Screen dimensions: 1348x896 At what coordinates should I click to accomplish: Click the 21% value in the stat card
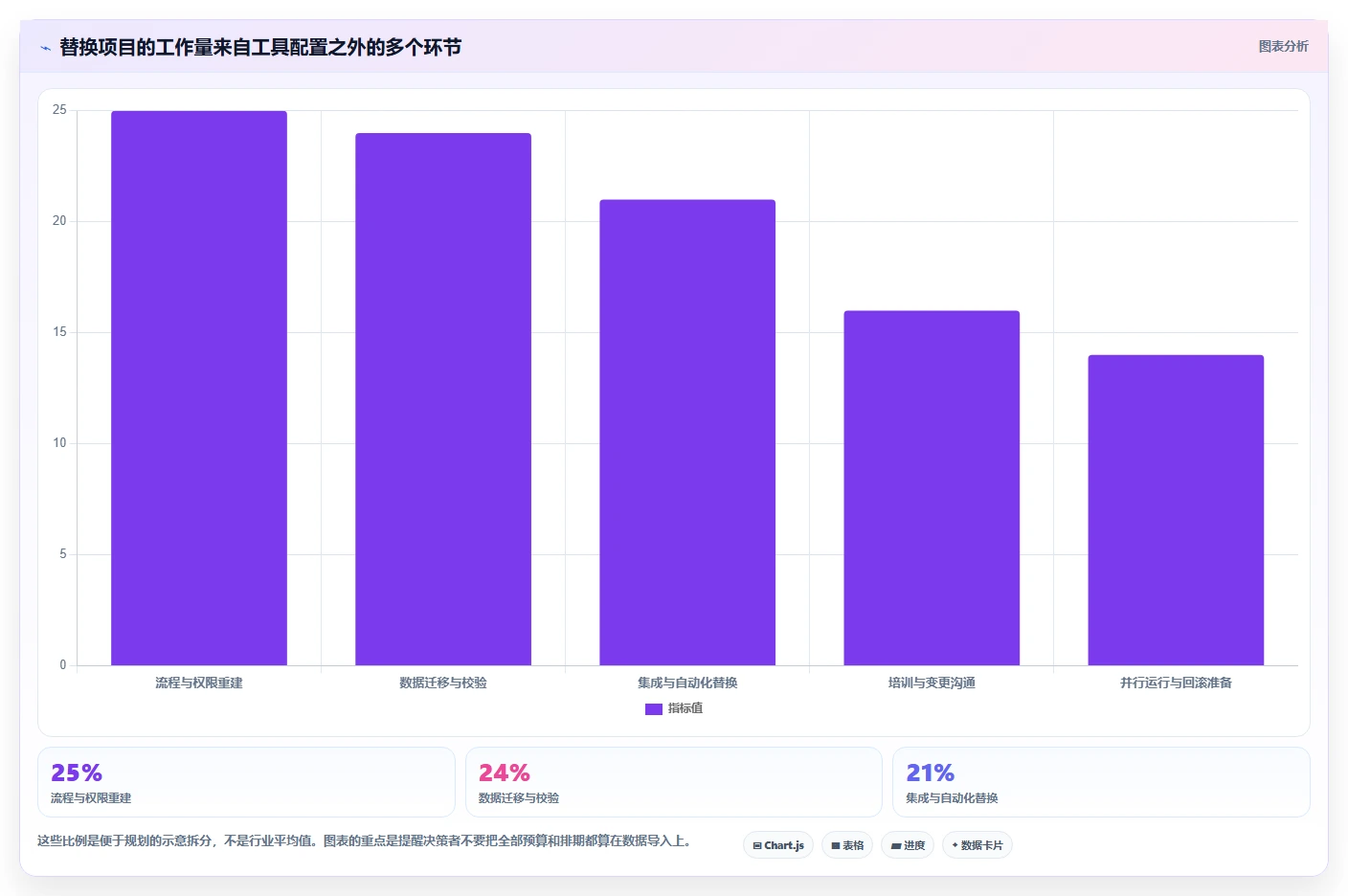pos(931,773)
